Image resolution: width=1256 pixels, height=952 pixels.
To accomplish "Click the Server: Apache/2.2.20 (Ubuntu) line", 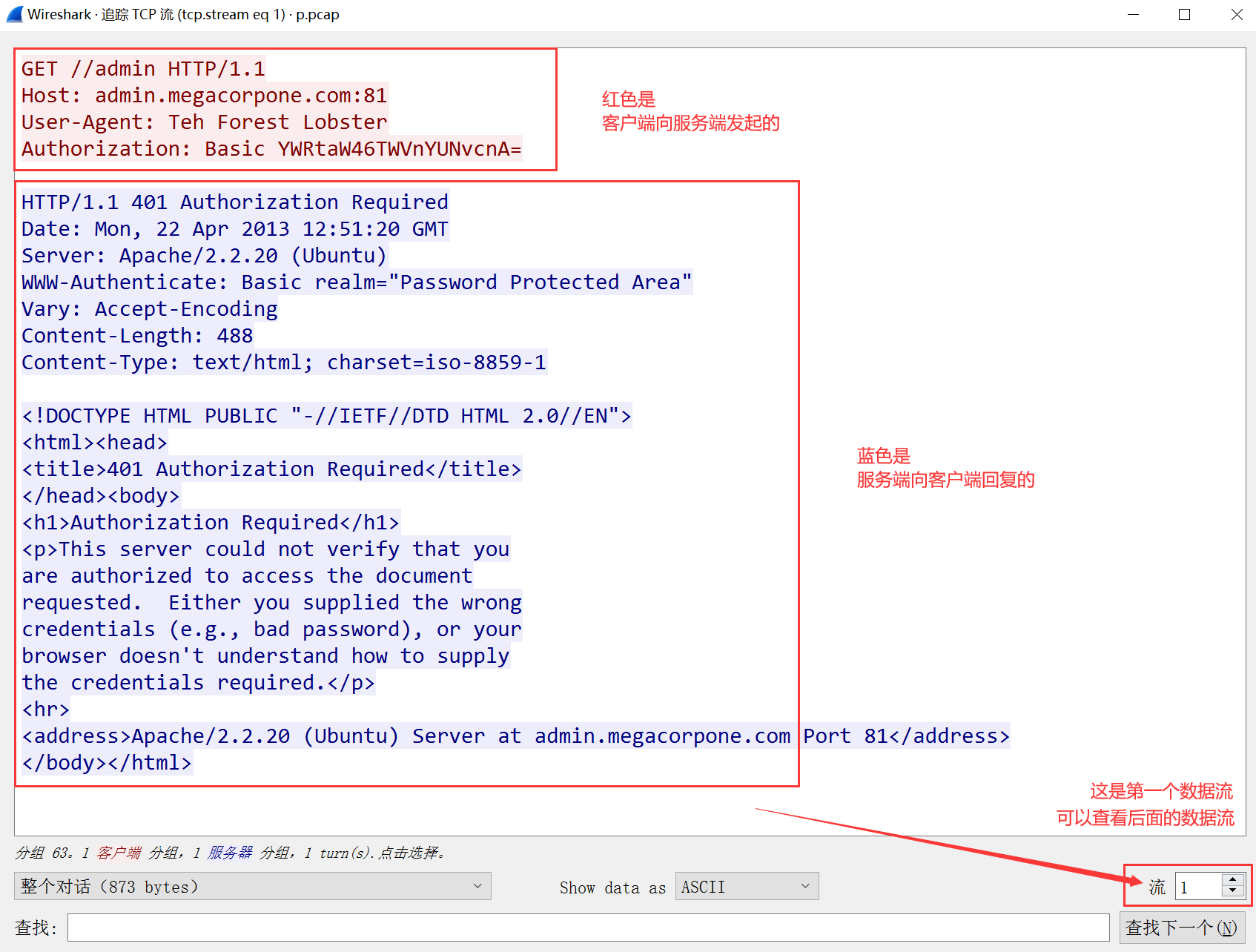I will coord(204,256).
